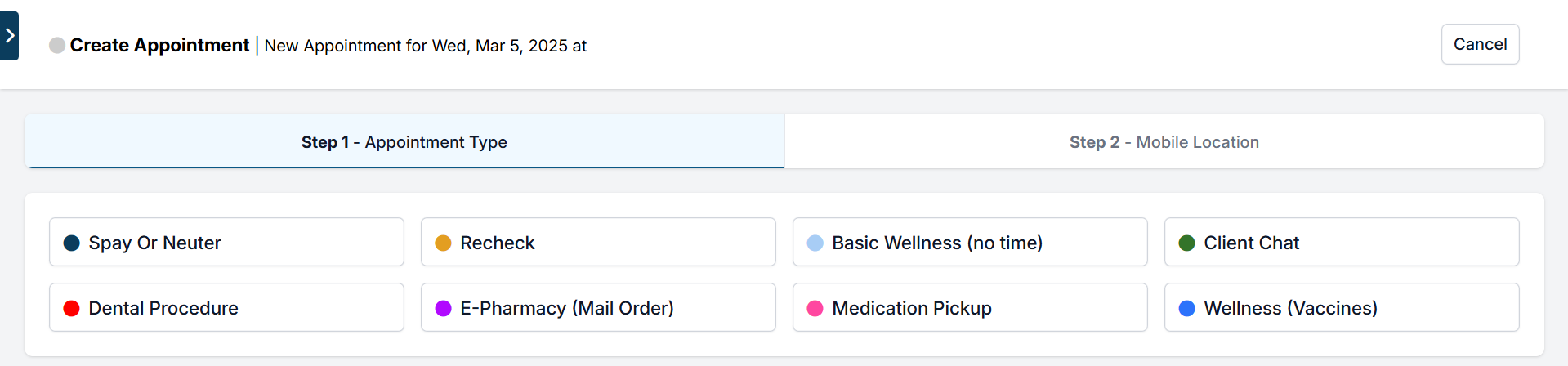This screenshot has width=1568, height=366.
Task: Select Client Chat appointment type
Action: 1342,243
